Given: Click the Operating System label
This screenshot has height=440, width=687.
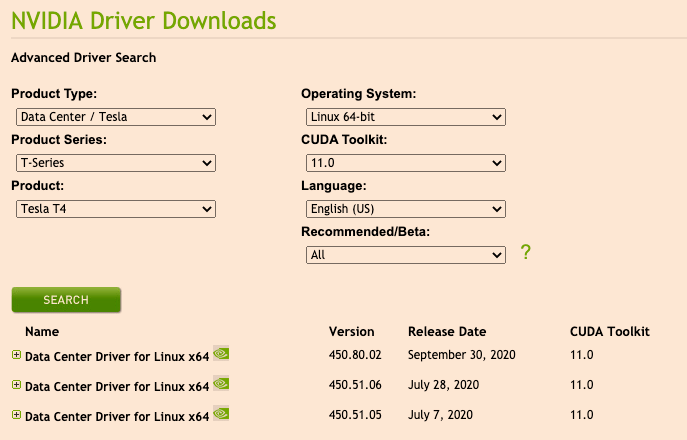Looking at the screenshot, I should 358,94.
